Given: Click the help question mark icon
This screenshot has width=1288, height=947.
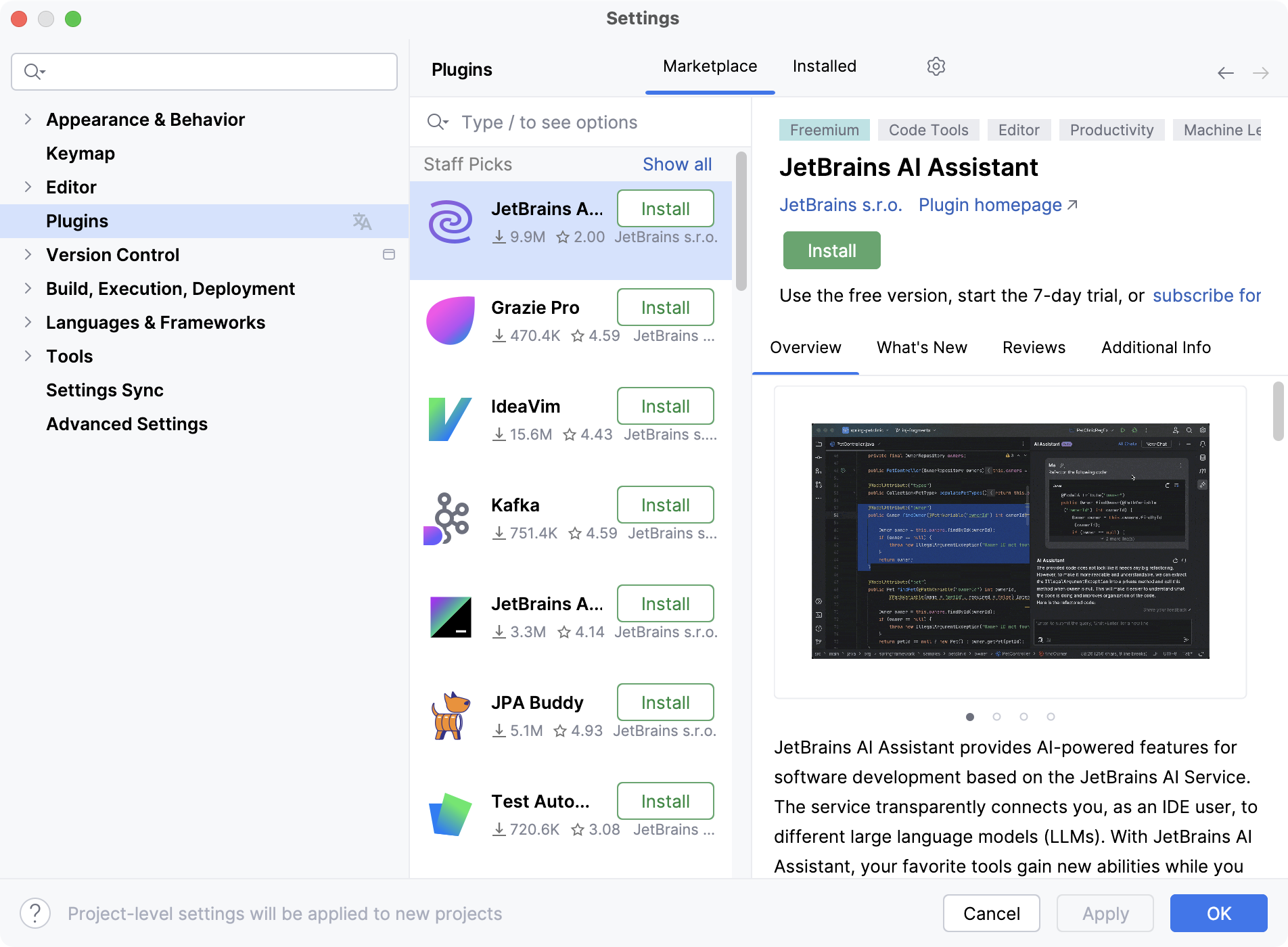Looking at the screenshot, I should click(x=35, y=913).
